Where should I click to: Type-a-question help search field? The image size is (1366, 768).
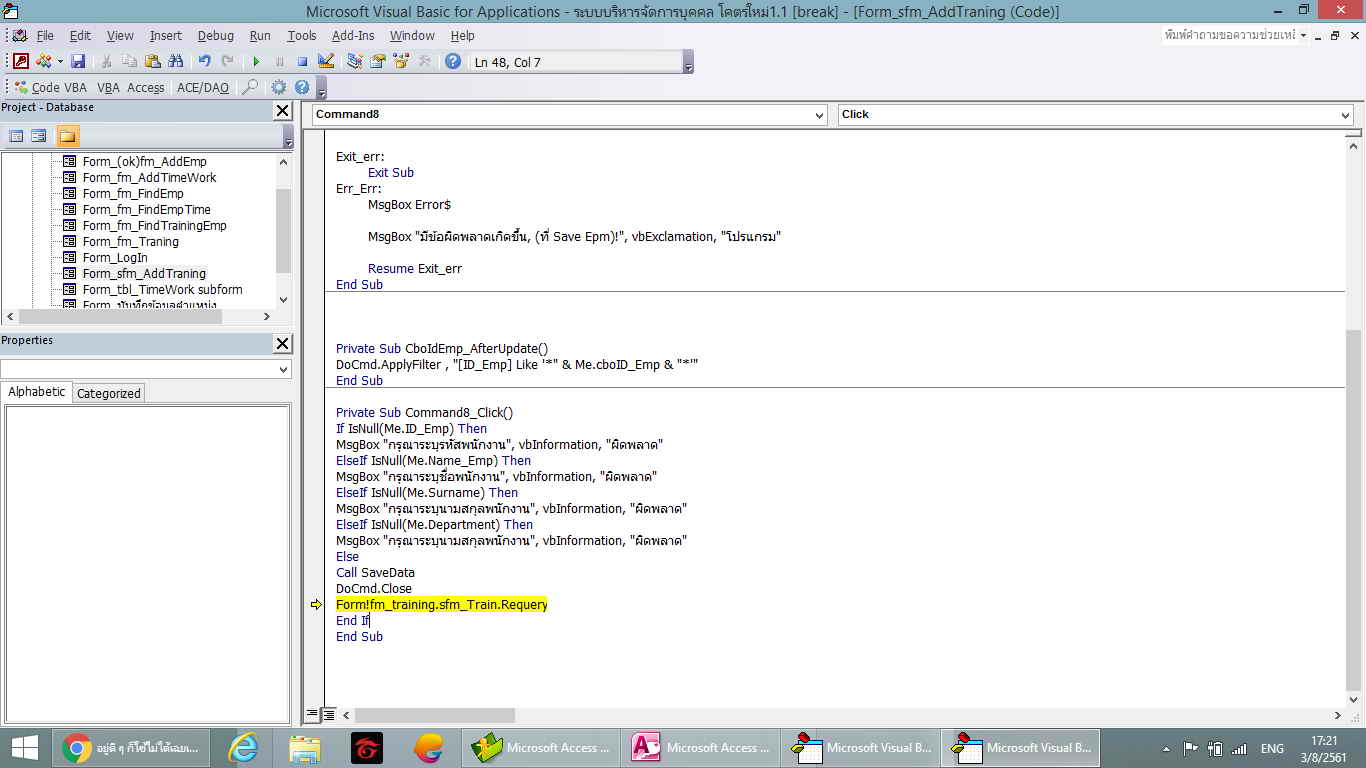[x=1229, y=35]
